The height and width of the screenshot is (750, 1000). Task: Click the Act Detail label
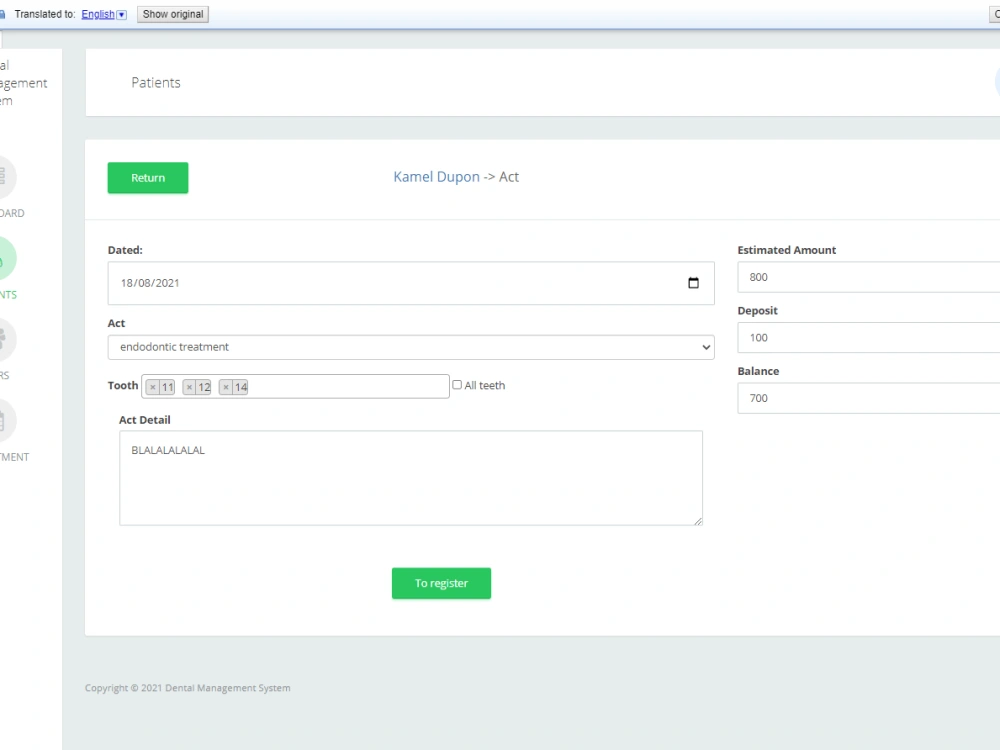(x=145, y=420)
